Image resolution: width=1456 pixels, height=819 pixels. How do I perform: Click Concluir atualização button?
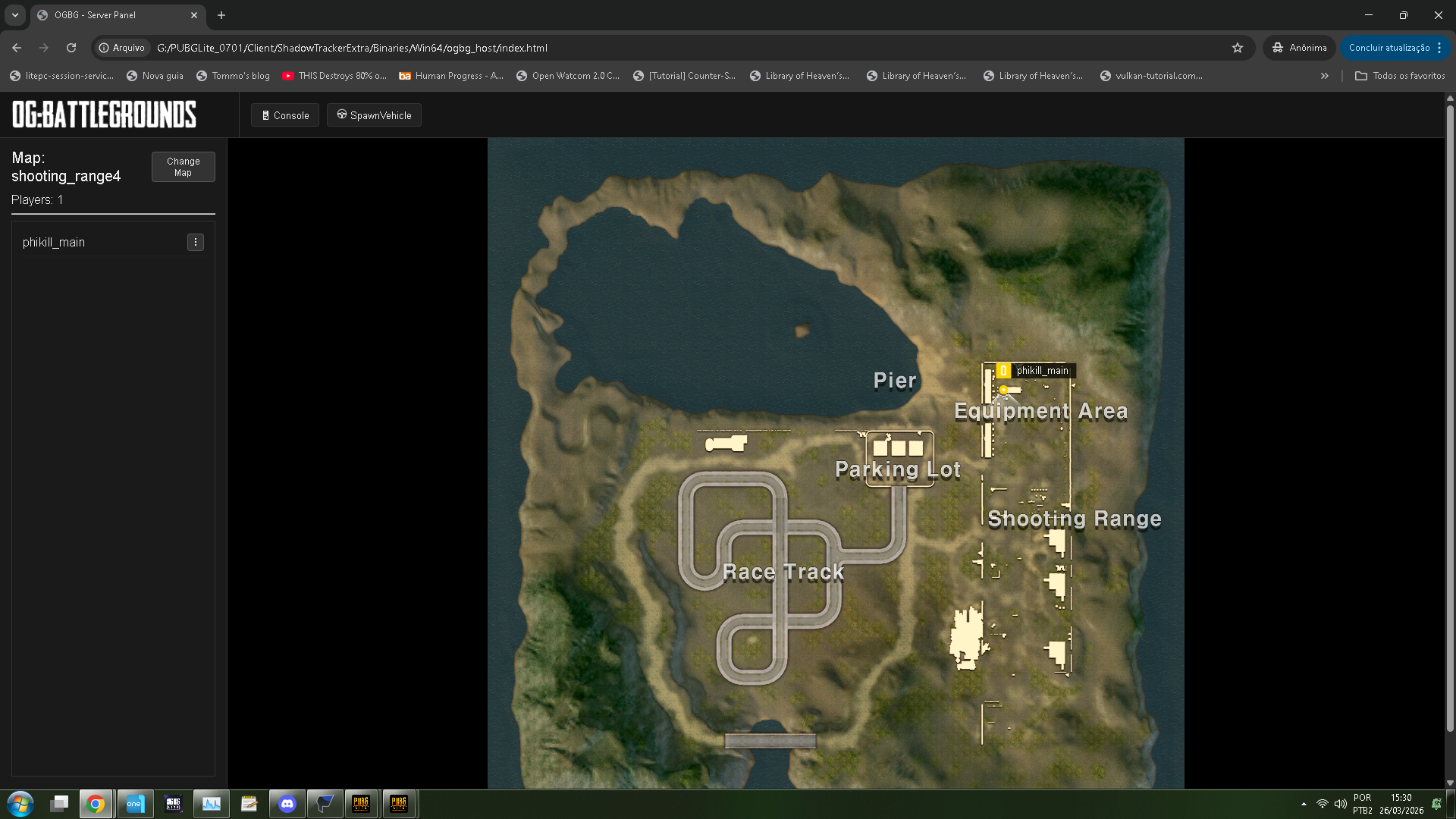pyautogui.click(x=1389, y=48)
